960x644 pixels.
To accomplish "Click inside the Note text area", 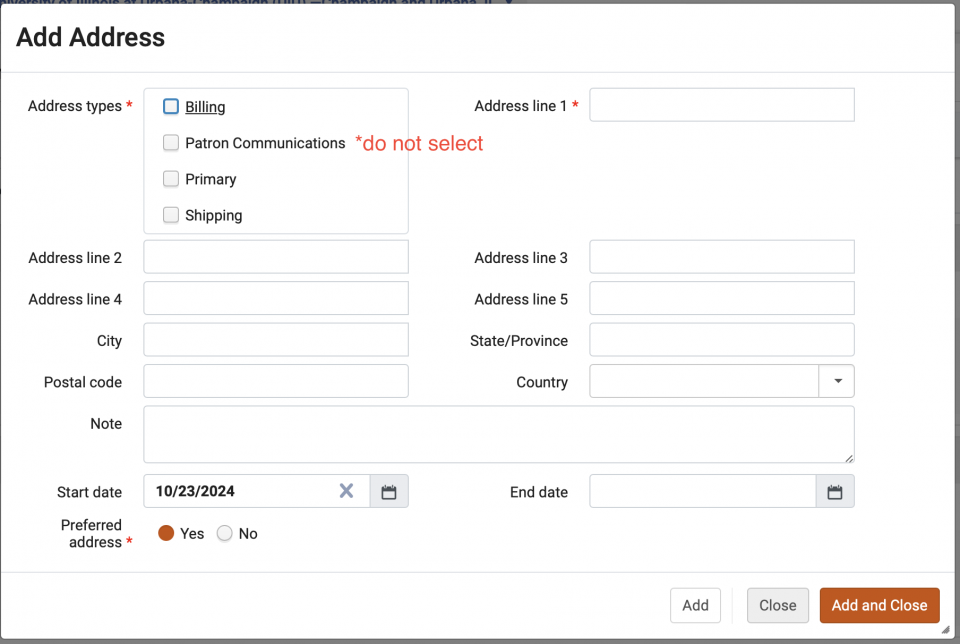I will (x=498, y=434).
